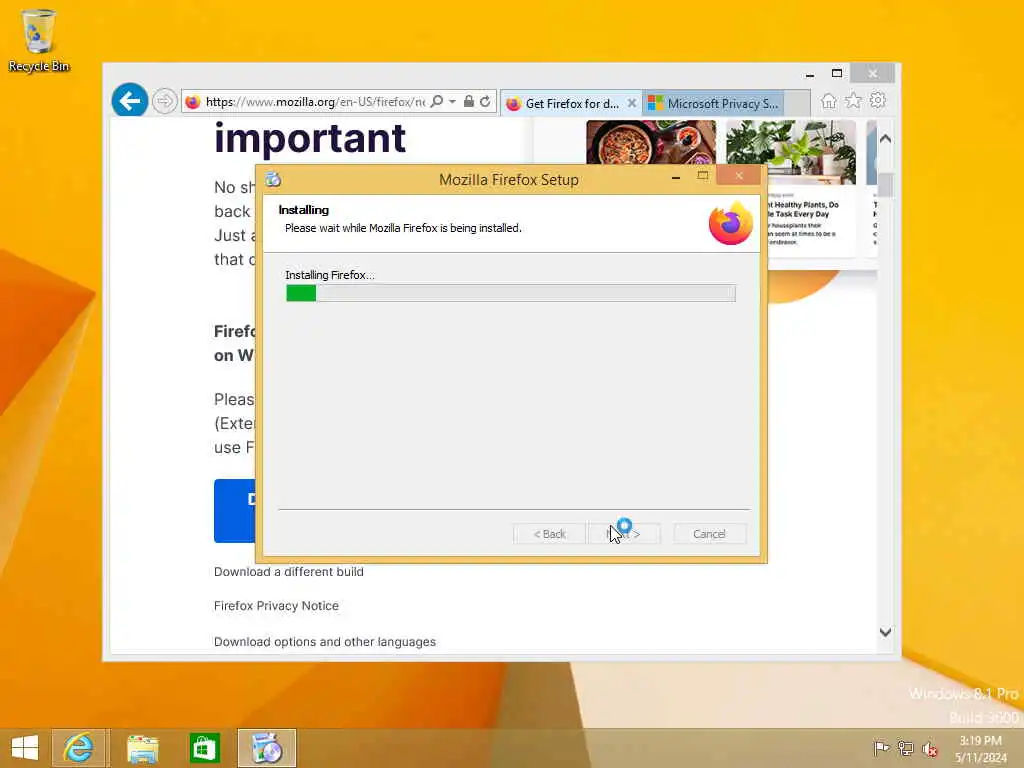Screen dimensions: 1024x768
Task: Open the address bar dropdown arrow
Action: [452, 101]
